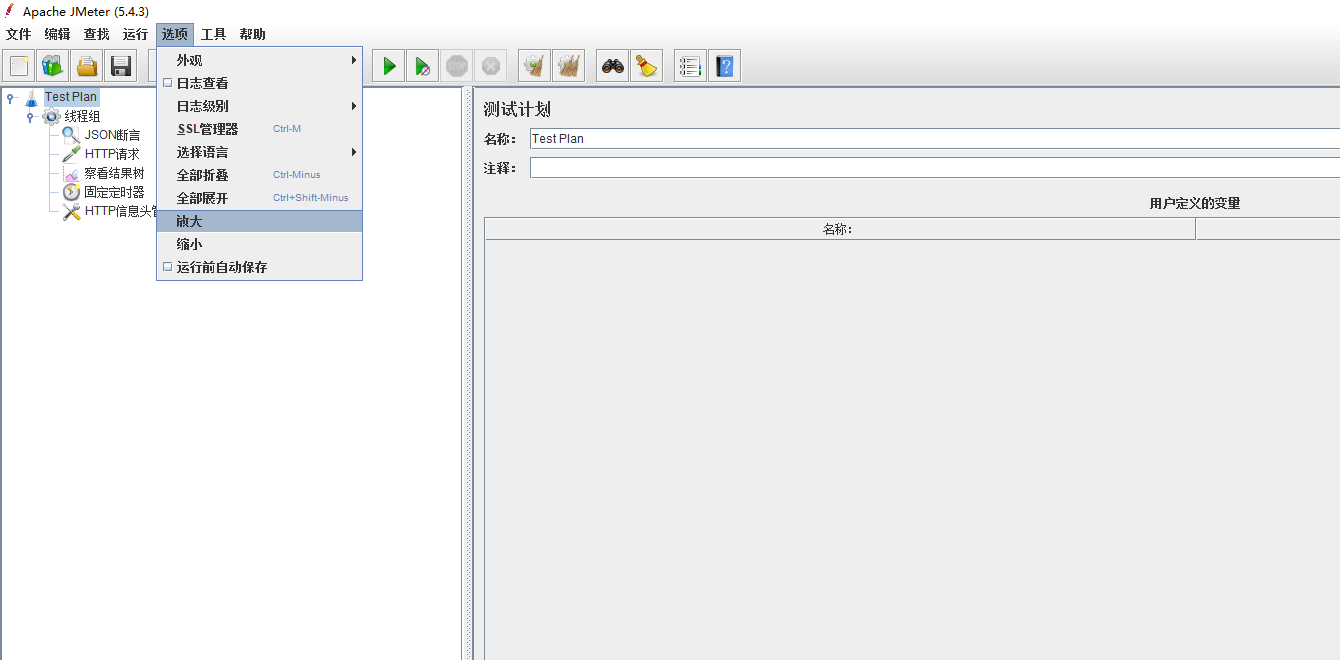Expand the 外观 submenu
This screenshot has height=660, width=1340.
coord(259,60)
